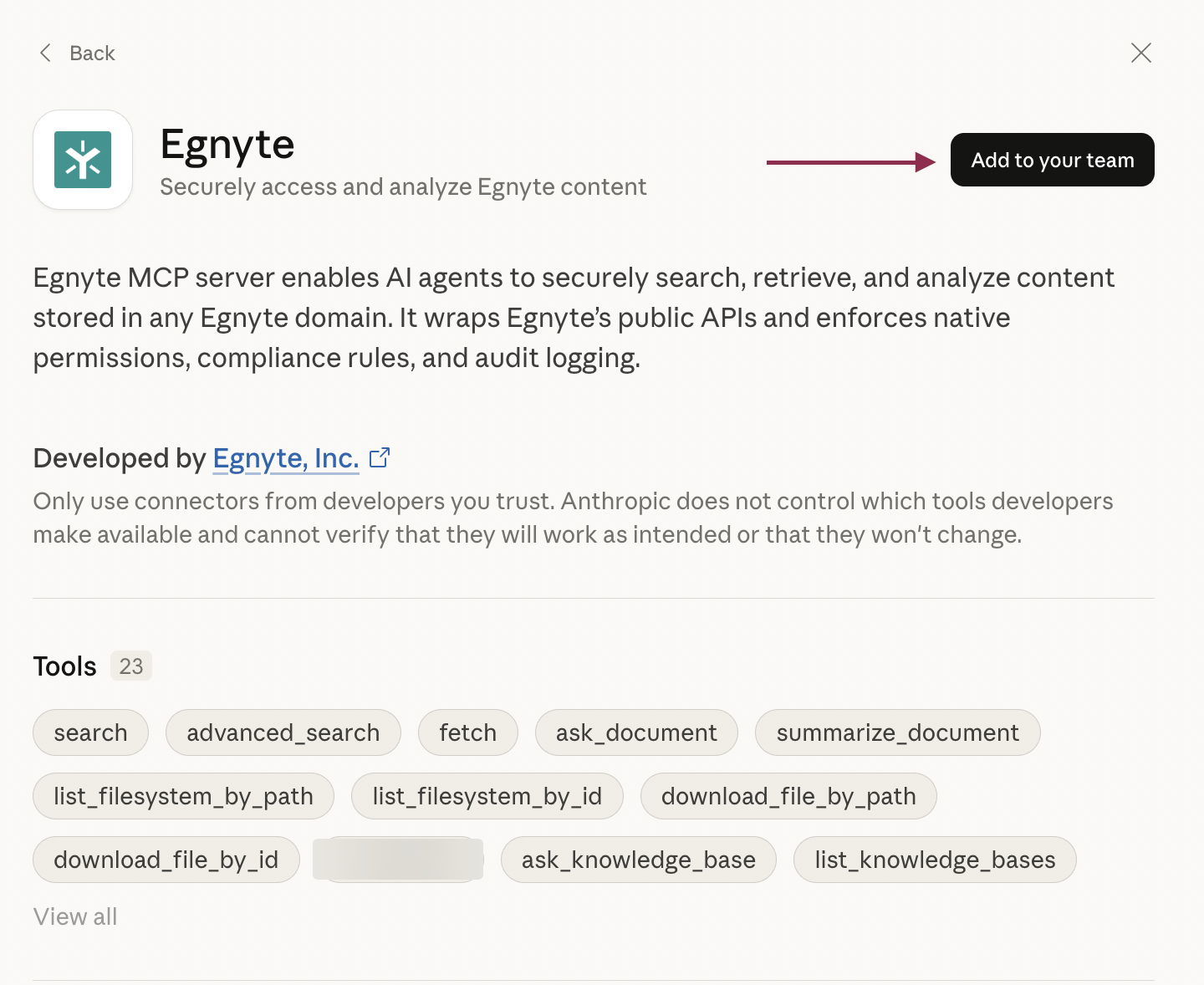Image resolution: width=1204 pixels, height=985 pixels.
Task: Expand the tools list with View all
Action: coord(75,916)
